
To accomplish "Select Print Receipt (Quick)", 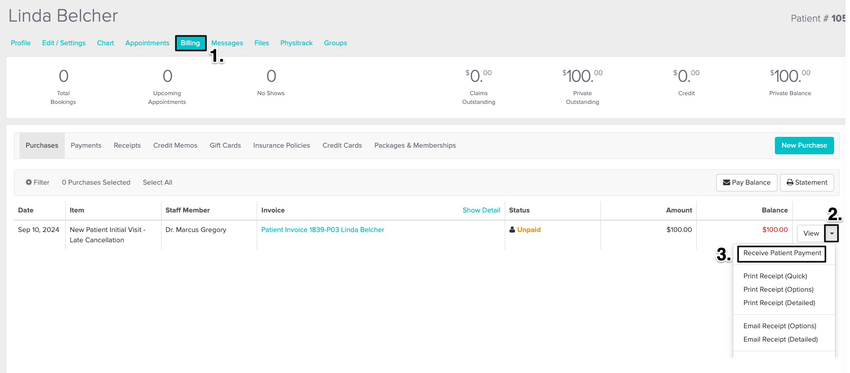I will click(x=775, y=276).
